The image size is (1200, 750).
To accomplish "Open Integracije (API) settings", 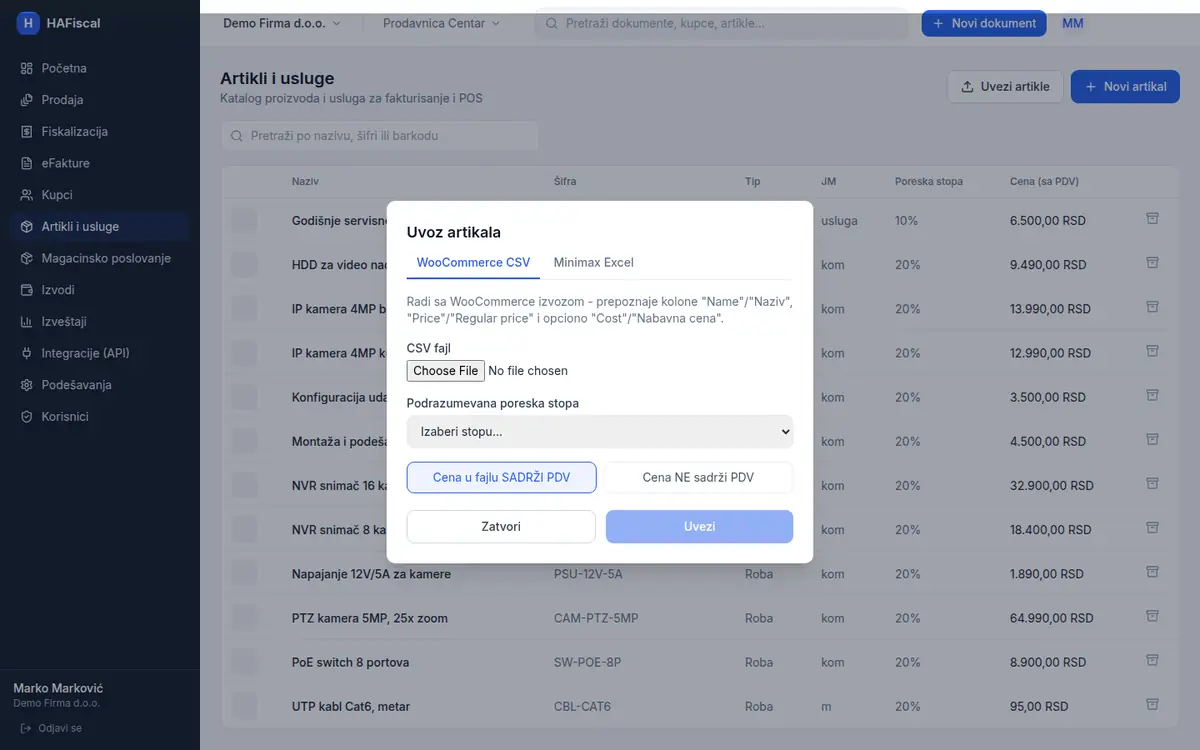I will point(100,353).
